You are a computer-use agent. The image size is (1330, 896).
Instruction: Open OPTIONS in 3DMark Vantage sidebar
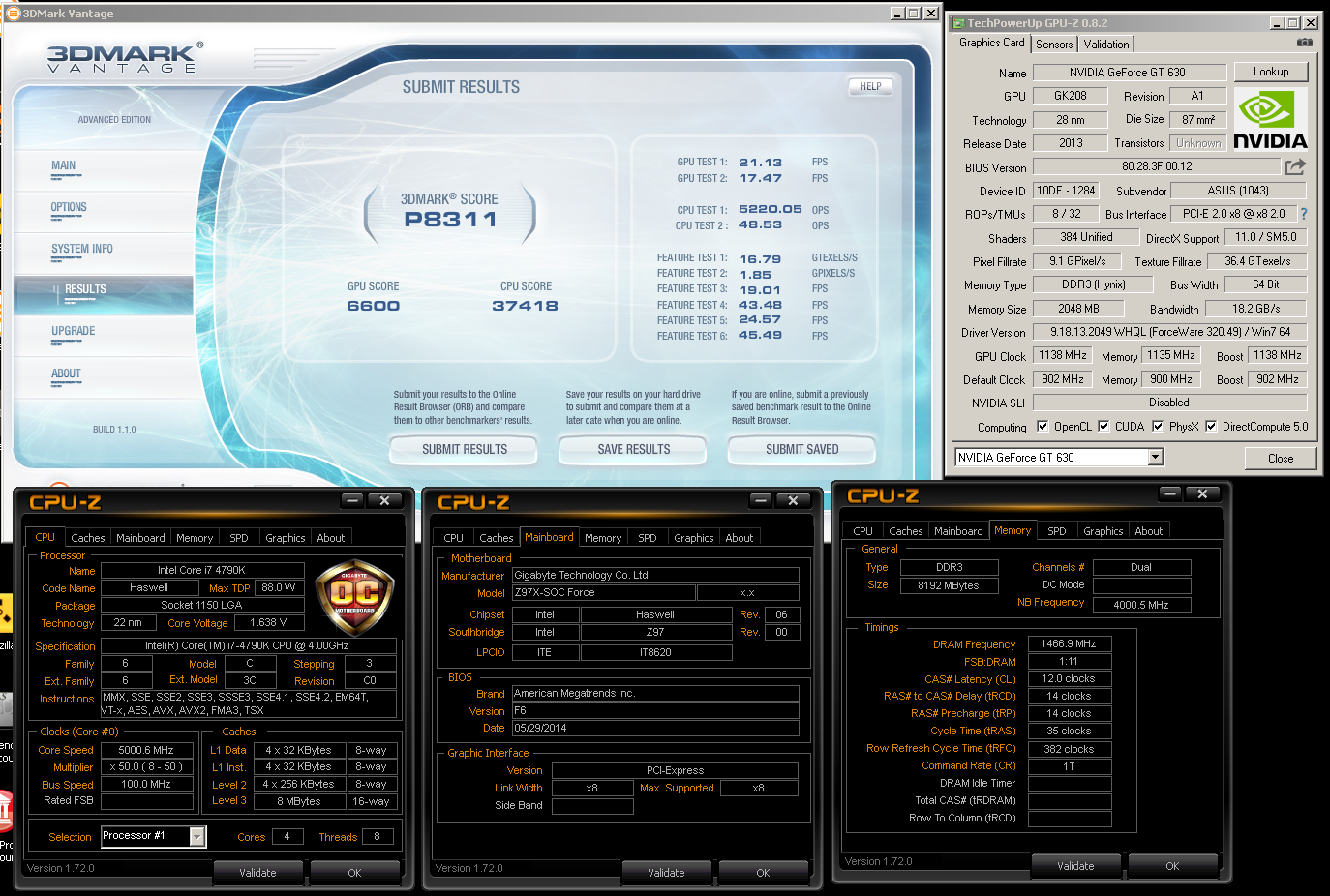tap(69, 208)
